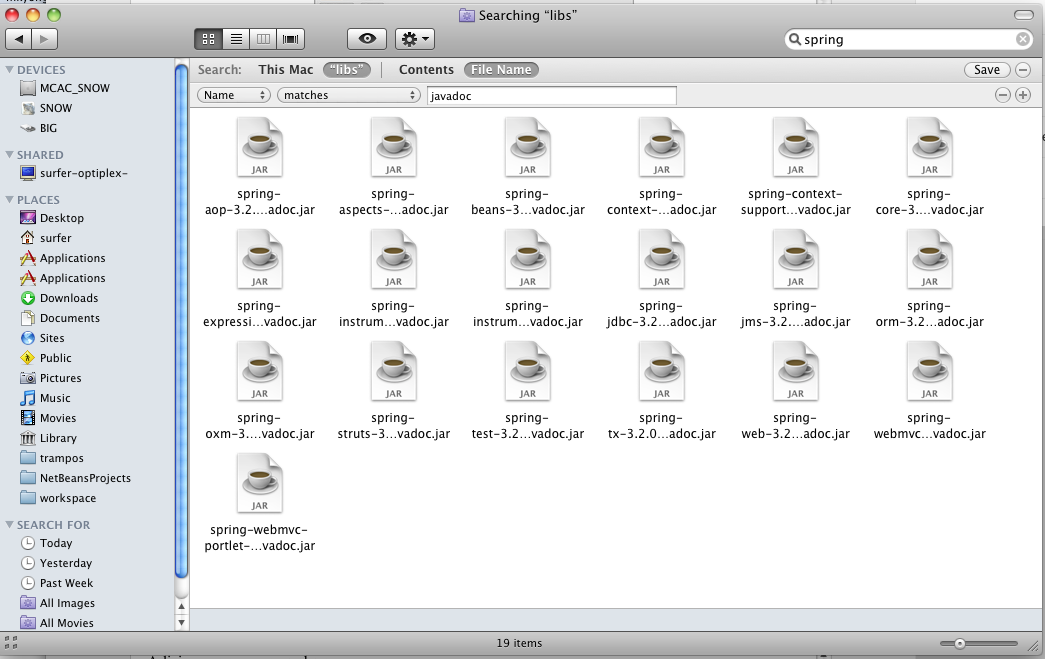1045x659 pixels.
Task: Save this search
Action: pyautogui.click(x=986, y=69)
